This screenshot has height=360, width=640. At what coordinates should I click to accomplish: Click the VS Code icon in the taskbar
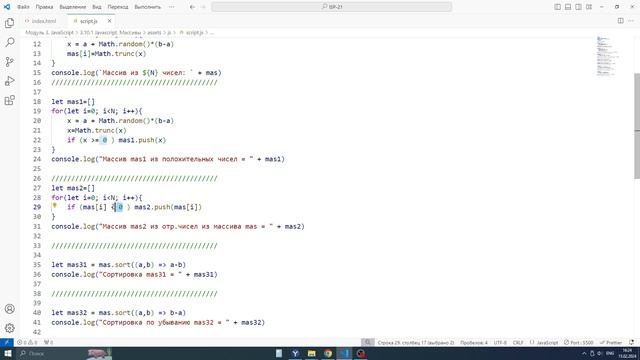344,353
